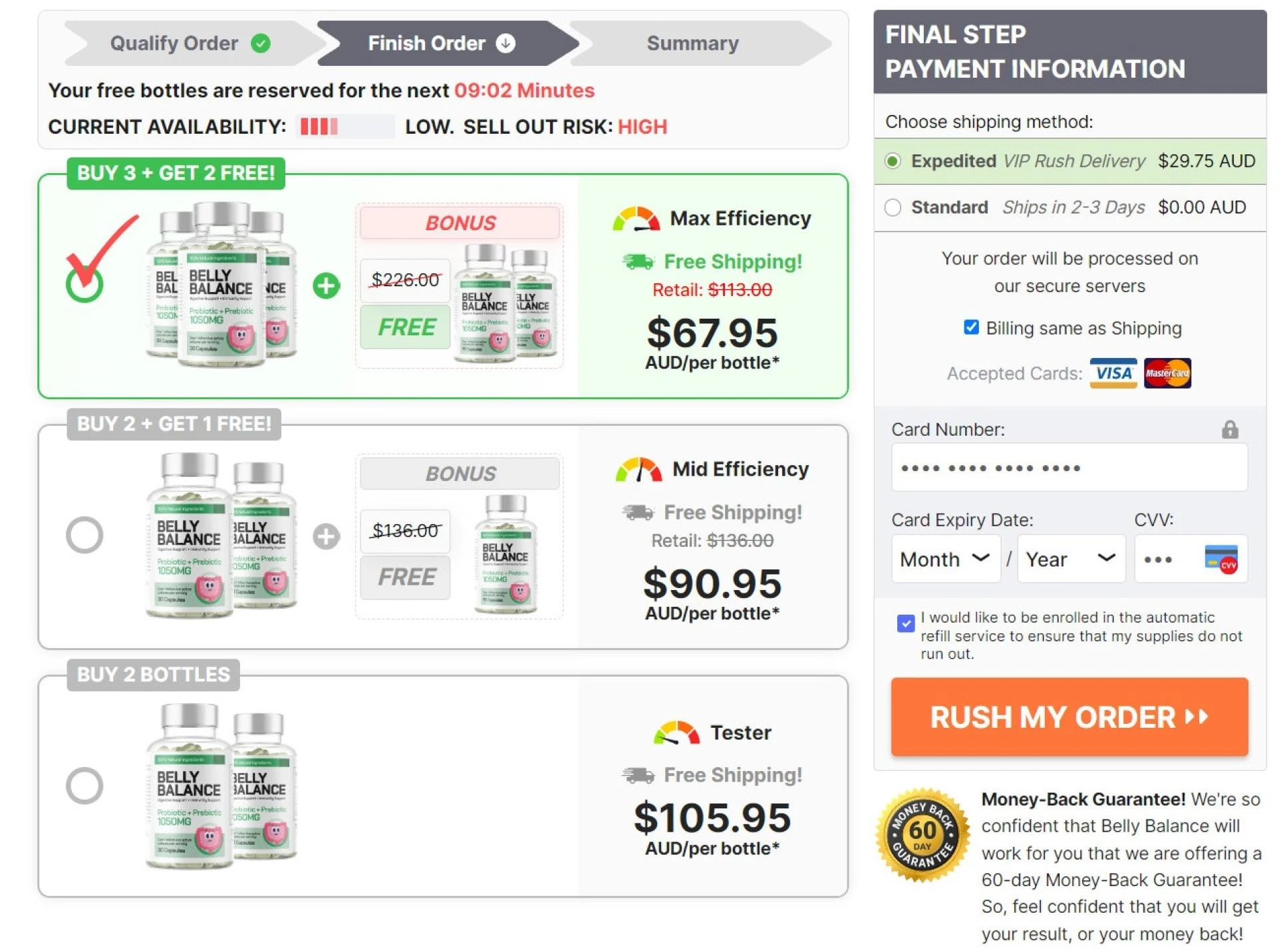The width and height of the screenshot is (1277, 952).
Task: Click the lock icon on Card Number field
Action: click(1231, 429)
